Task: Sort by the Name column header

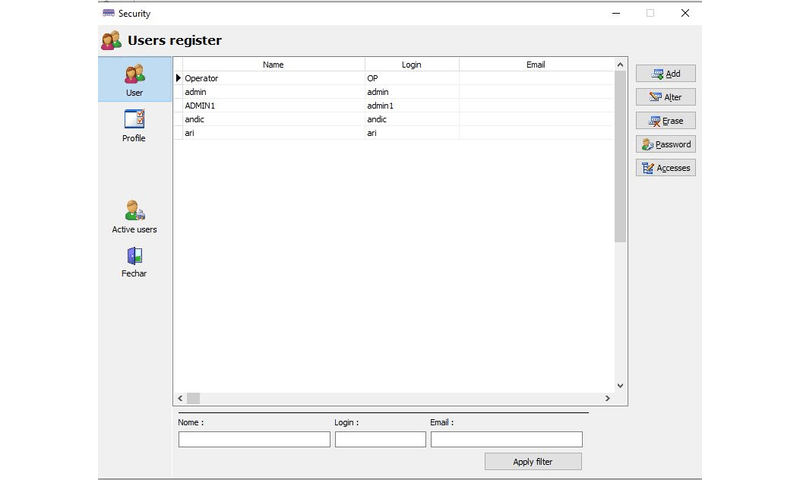Action: tap(273, 64)
